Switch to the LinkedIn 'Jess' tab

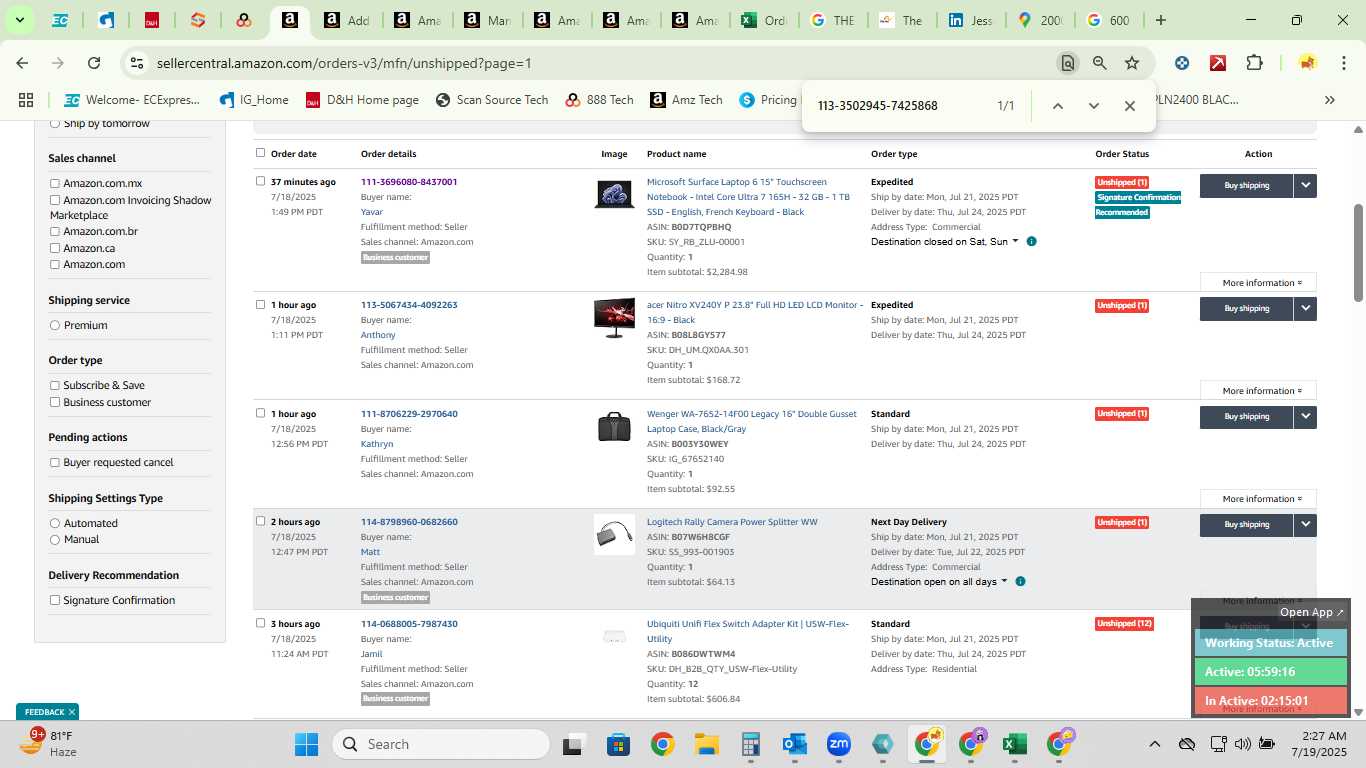pyautogui.click(x=970, y=20)
